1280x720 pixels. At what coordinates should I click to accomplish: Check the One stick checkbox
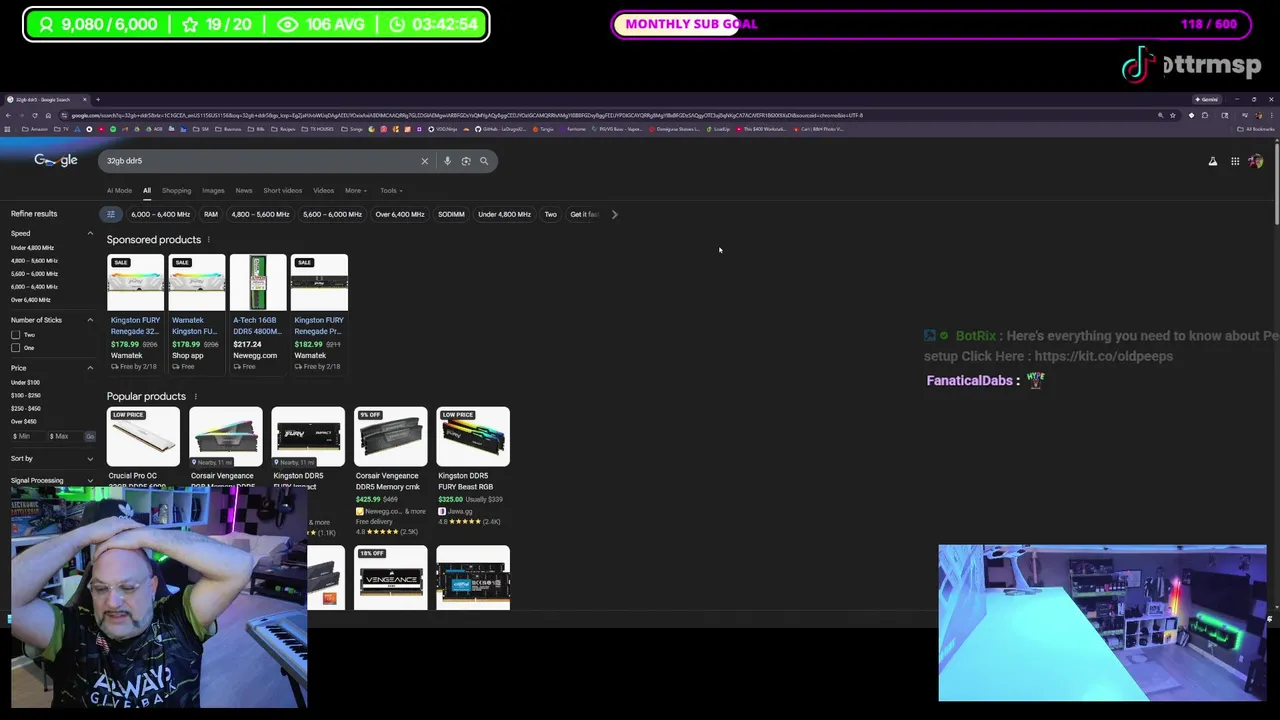(x=15, y=348)
